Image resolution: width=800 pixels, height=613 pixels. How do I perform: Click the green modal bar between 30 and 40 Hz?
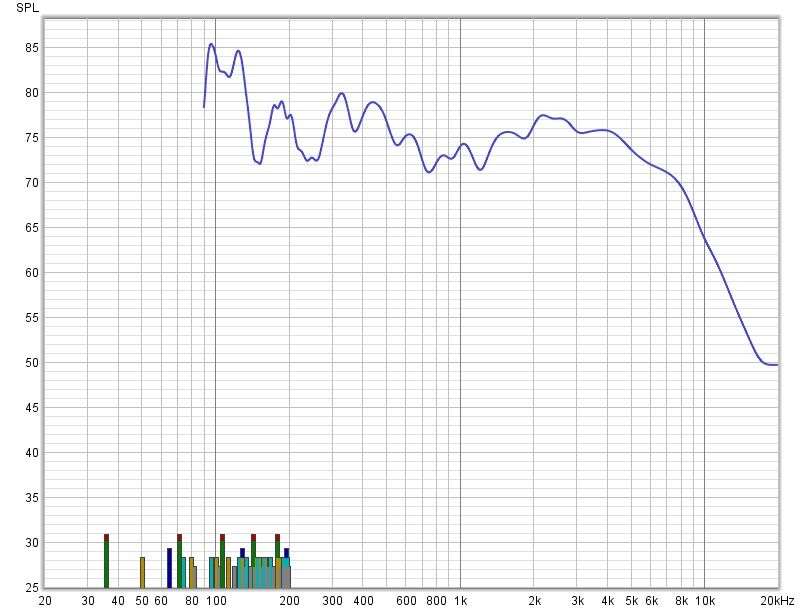[x=106, y=561]
